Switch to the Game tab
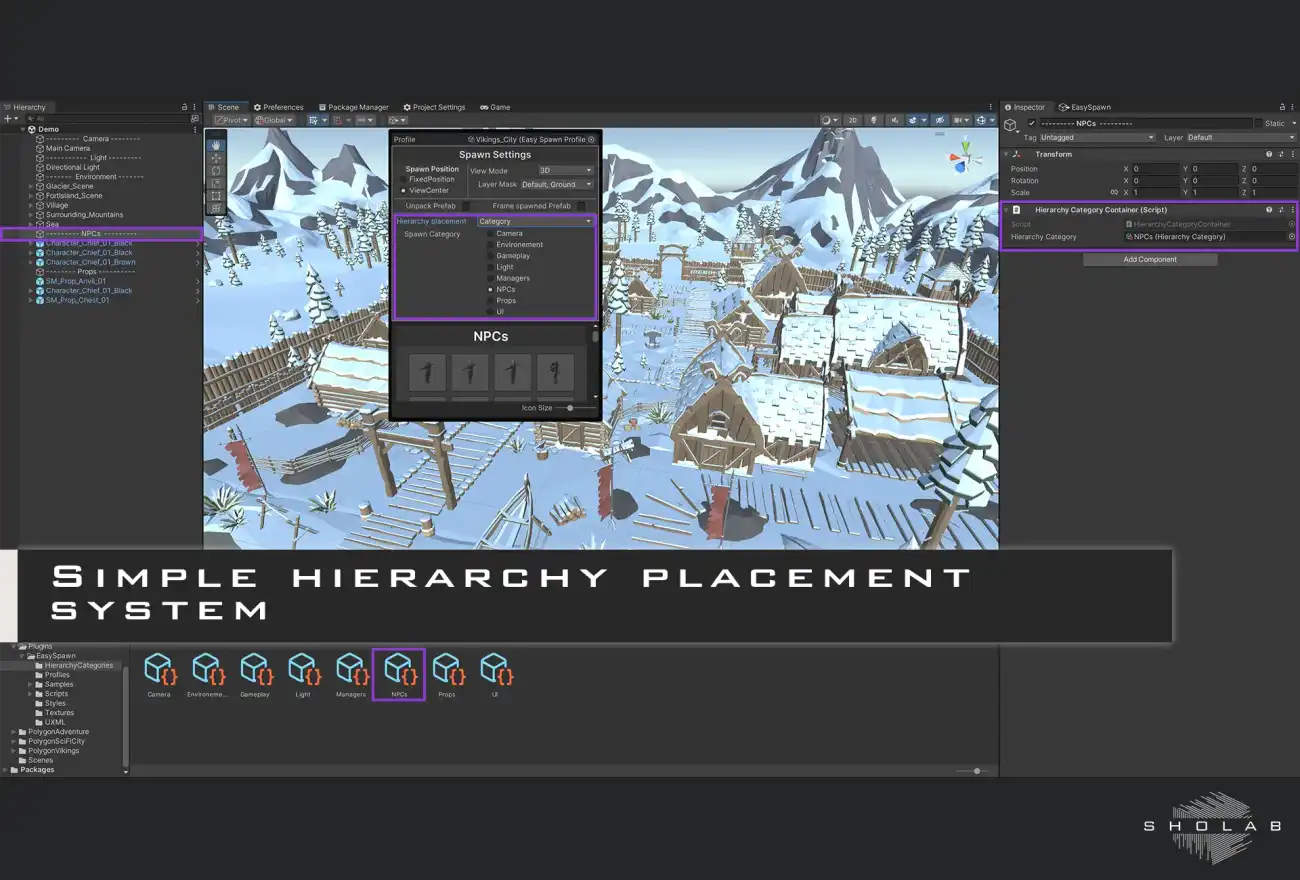 [495, 107]
